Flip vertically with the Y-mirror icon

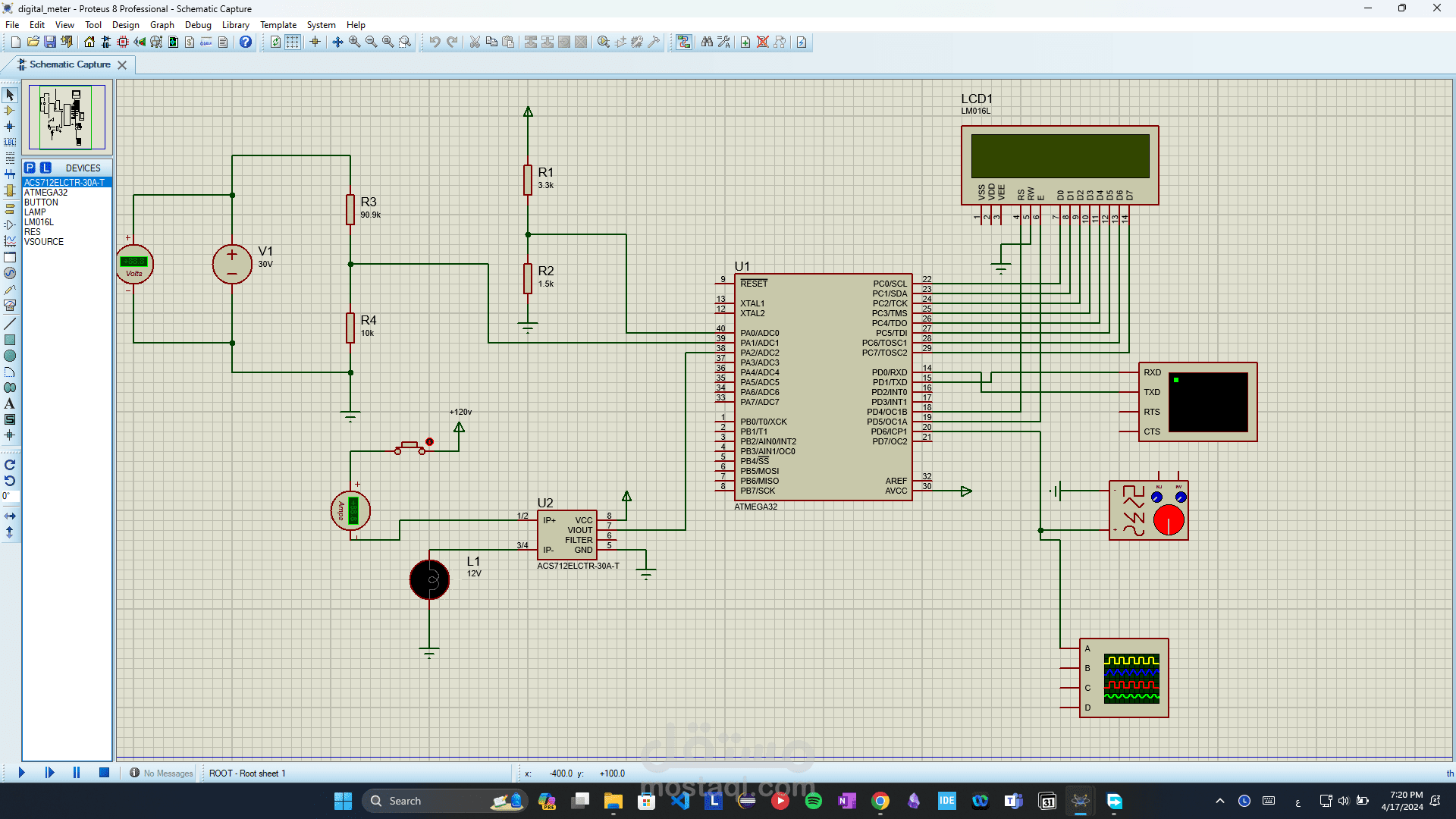pyautogui.click(x=10, y=532)
